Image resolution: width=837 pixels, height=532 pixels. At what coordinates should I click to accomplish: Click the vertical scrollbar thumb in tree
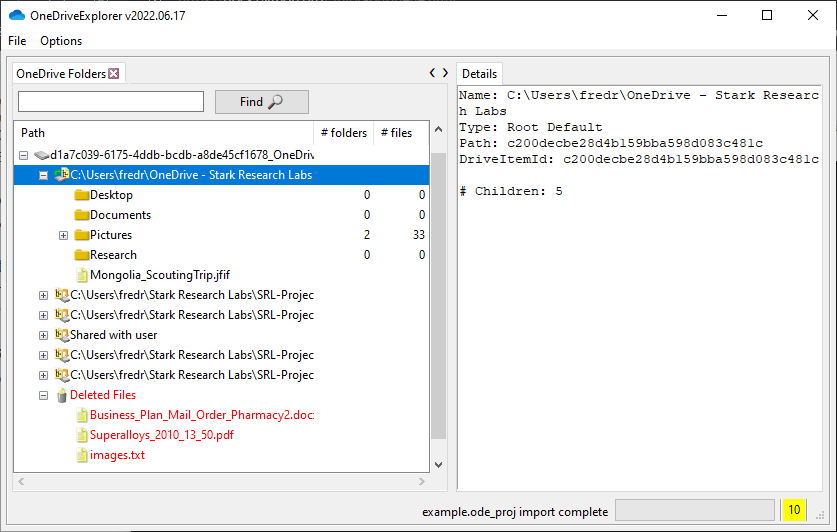coord(438,296)
